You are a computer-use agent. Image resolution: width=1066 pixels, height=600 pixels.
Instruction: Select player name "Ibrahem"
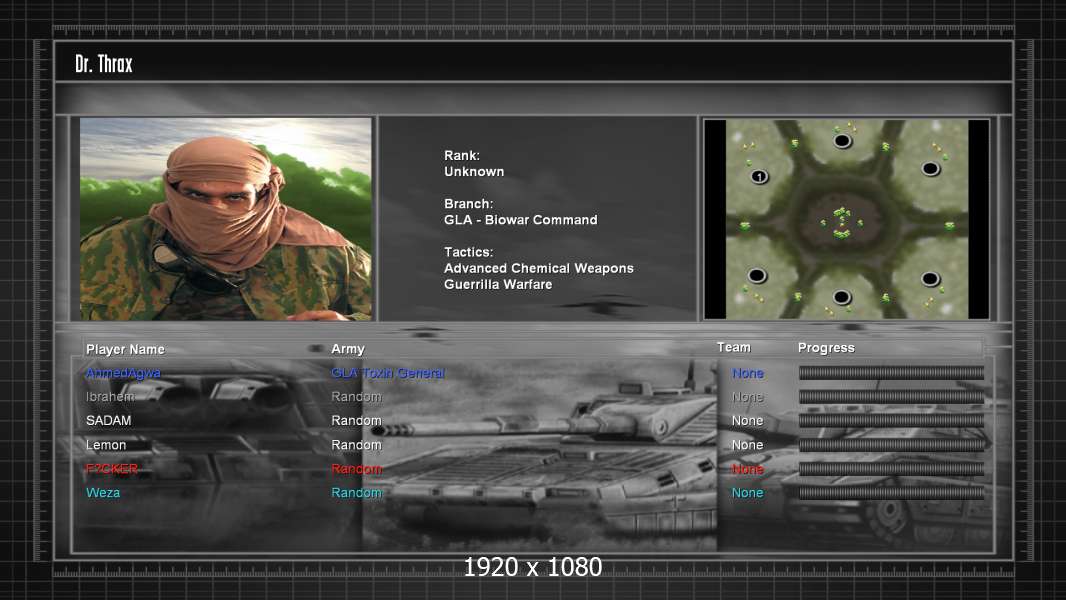(x=110, y=397)
